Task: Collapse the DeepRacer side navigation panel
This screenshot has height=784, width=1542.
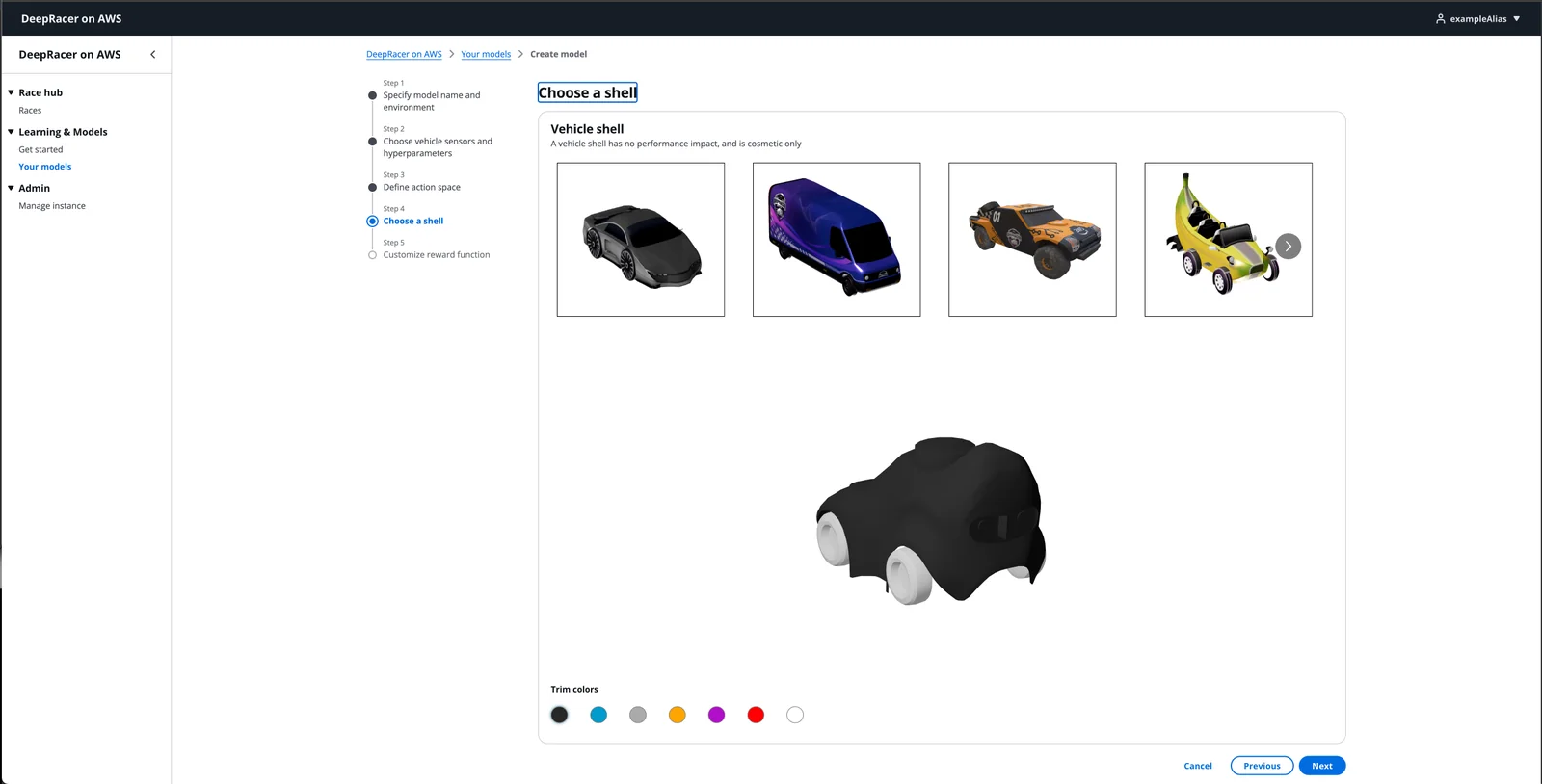Action: 152,55
